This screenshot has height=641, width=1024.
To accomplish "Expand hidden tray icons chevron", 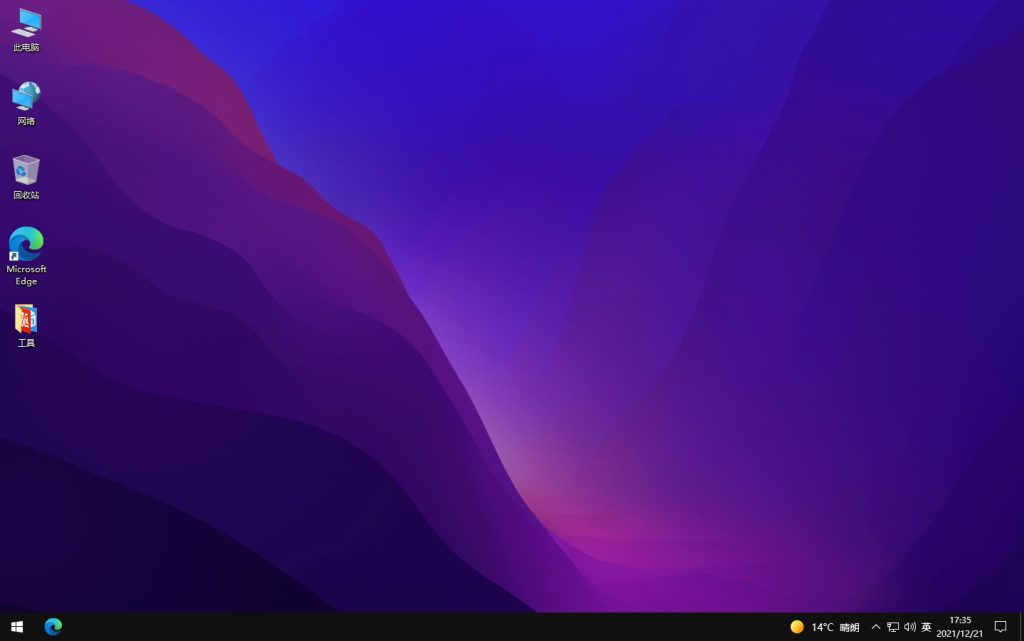I will coord(875,628).
